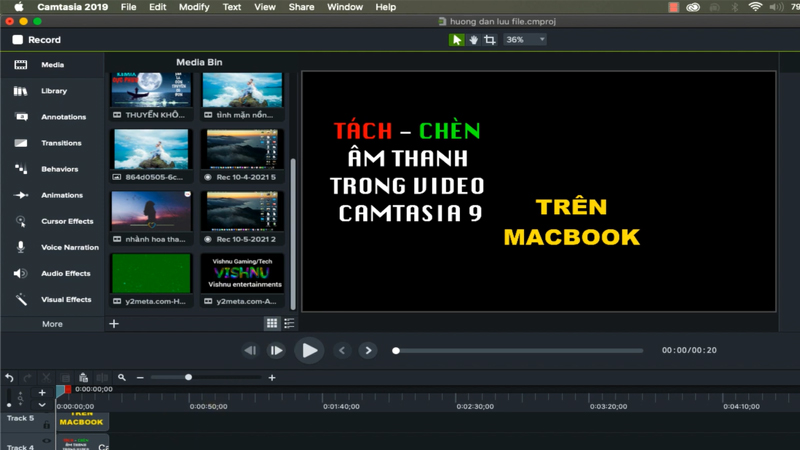
Task: Click the Paste clipboard icon
Action: (83, 378)
